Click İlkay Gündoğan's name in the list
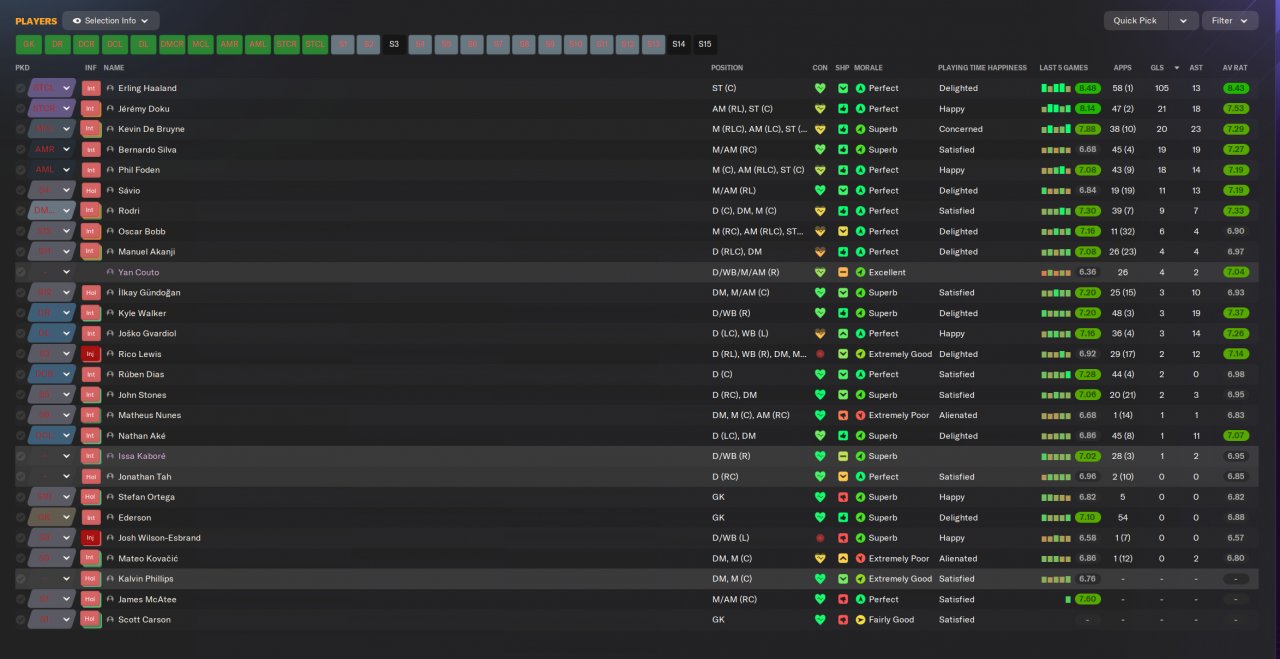Image resolution: width=1280 pixels, height=659 pixels. tap(149, 293)
